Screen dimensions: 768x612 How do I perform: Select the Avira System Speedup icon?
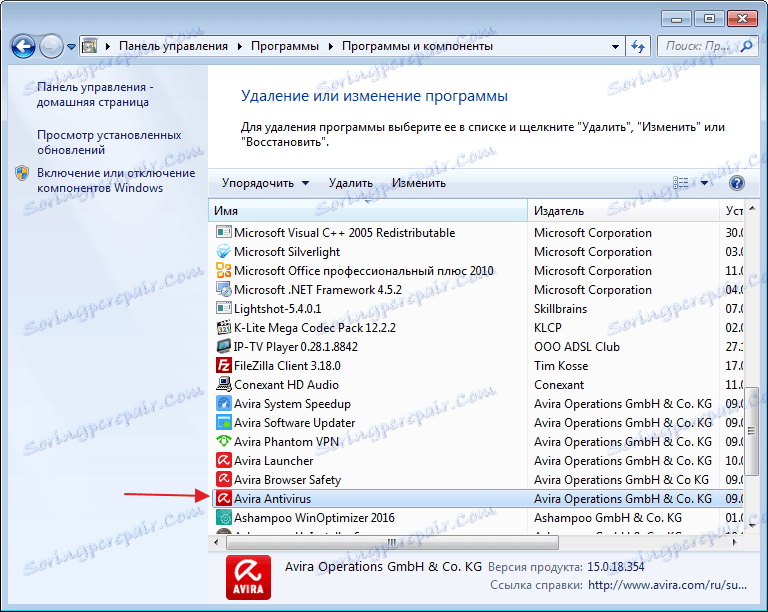[223, 403]
